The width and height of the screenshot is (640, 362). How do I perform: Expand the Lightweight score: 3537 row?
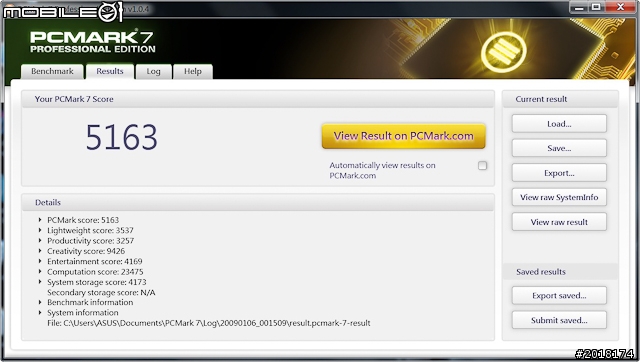40,230
